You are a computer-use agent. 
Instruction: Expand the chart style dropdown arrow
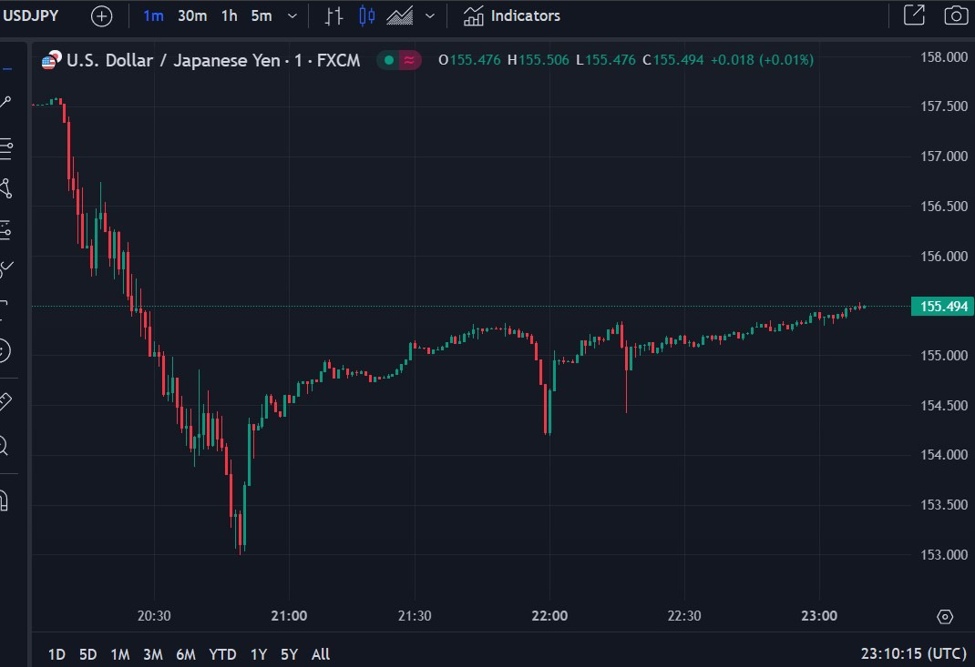430,16
